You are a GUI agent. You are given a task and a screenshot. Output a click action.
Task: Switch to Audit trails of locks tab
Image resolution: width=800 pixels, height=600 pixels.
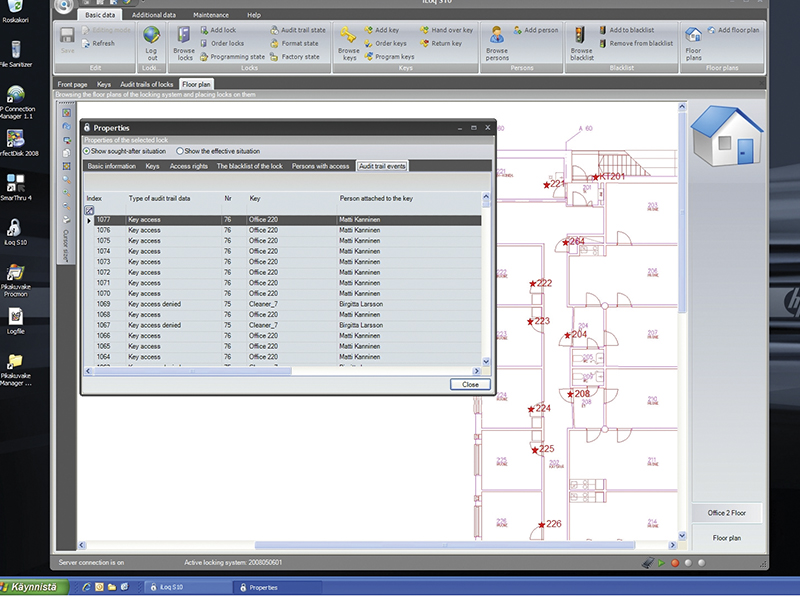[x=146, y=84]
